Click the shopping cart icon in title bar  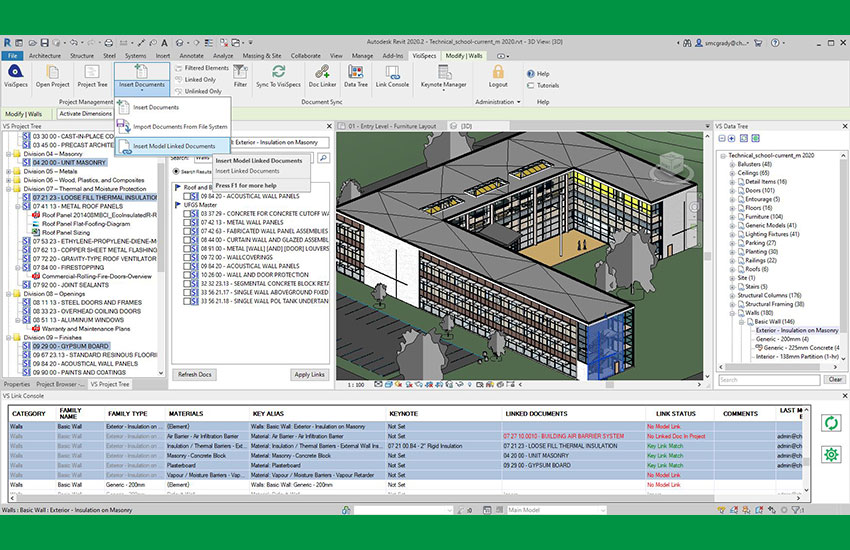pyautogui.click(x=758, y=42)
